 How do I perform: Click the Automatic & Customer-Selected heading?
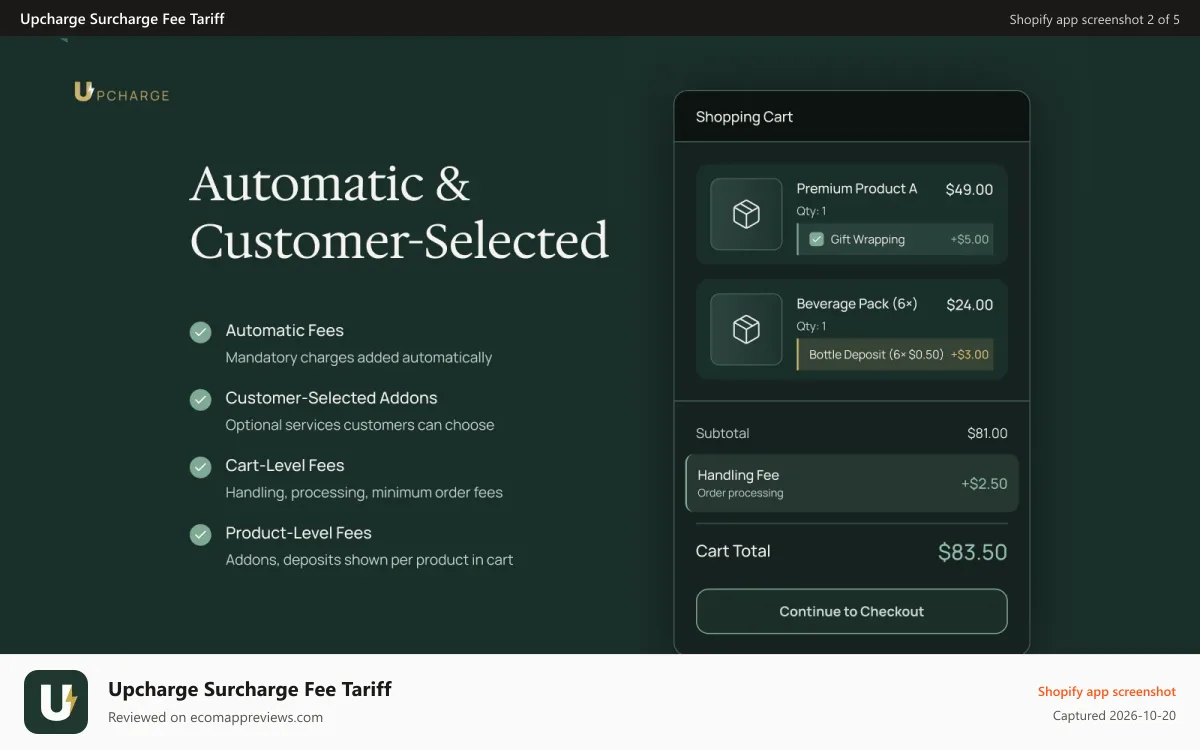pyautogui.click(x=399, y=212)
